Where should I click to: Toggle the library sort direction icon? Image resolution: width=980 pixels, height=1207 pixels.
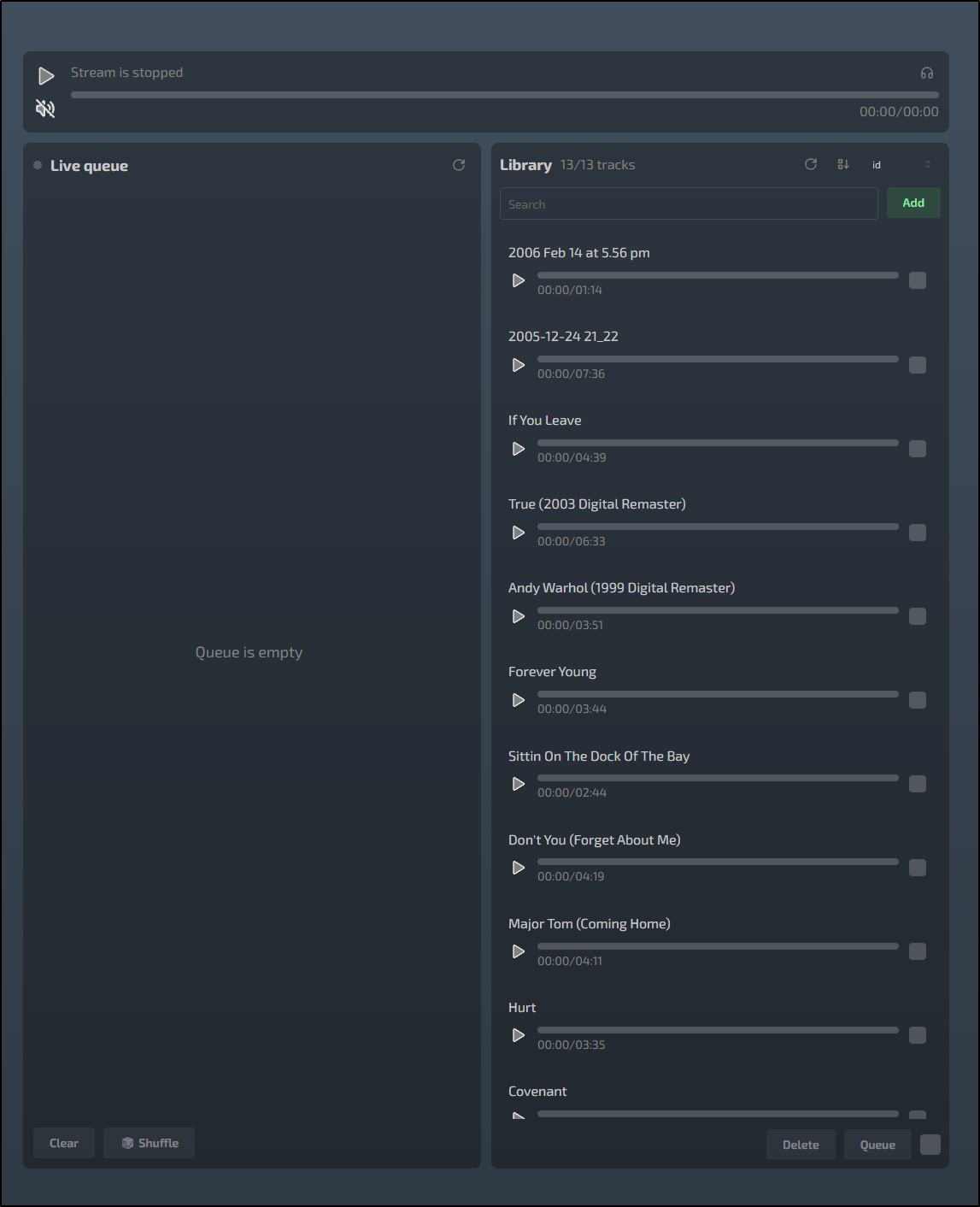tap(843, 164)
